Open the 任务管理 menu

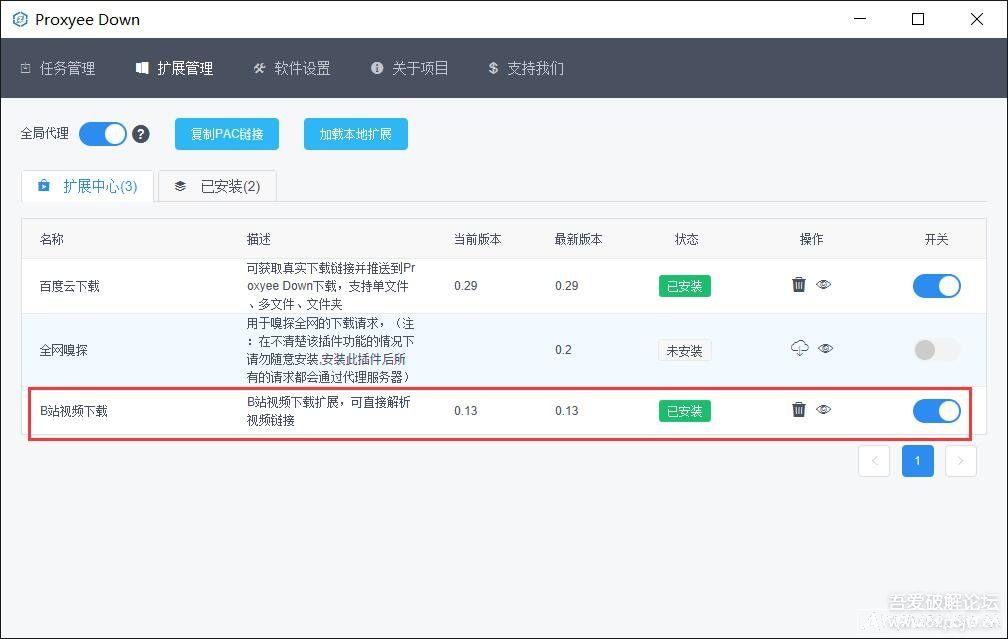(x=58, y=68)
